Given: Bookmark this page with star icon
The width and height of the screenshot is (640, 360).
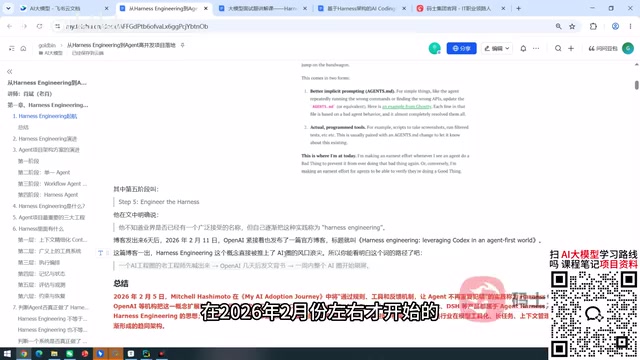Looking at the screenshot, I should click(x=572, y=26).
